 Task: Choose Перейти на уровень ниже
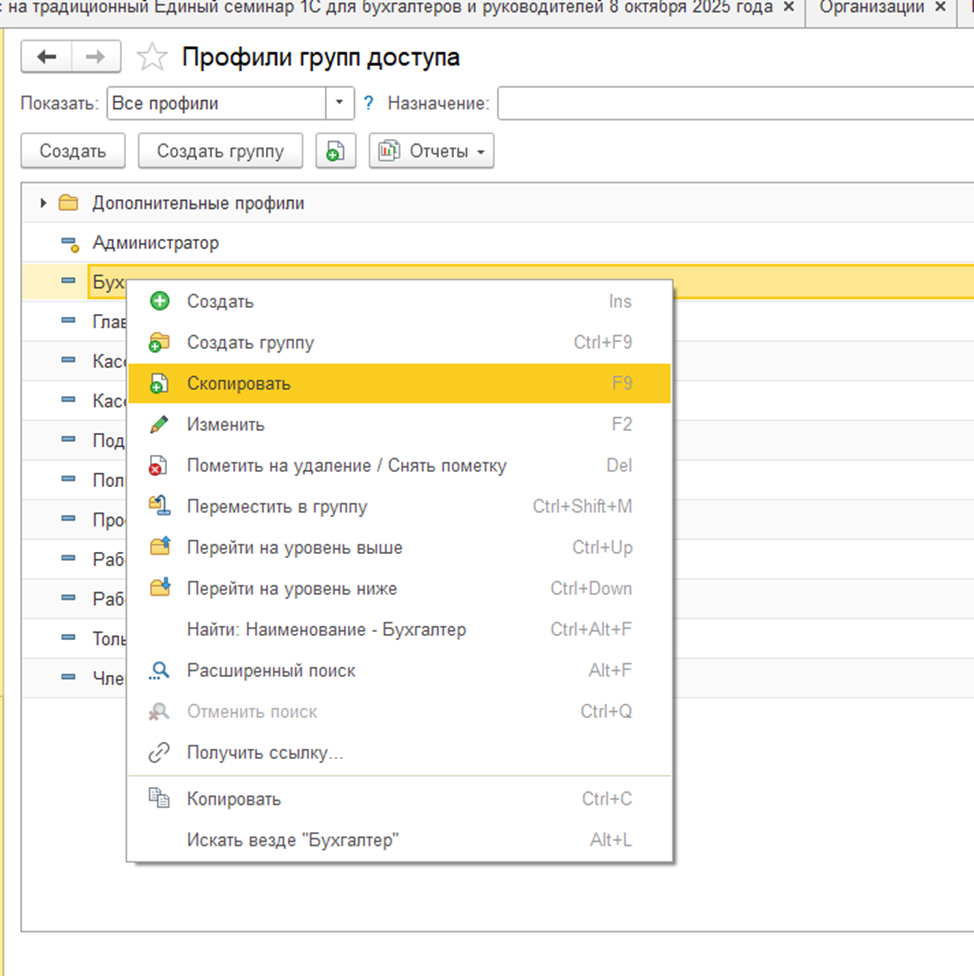coord(400,589)
